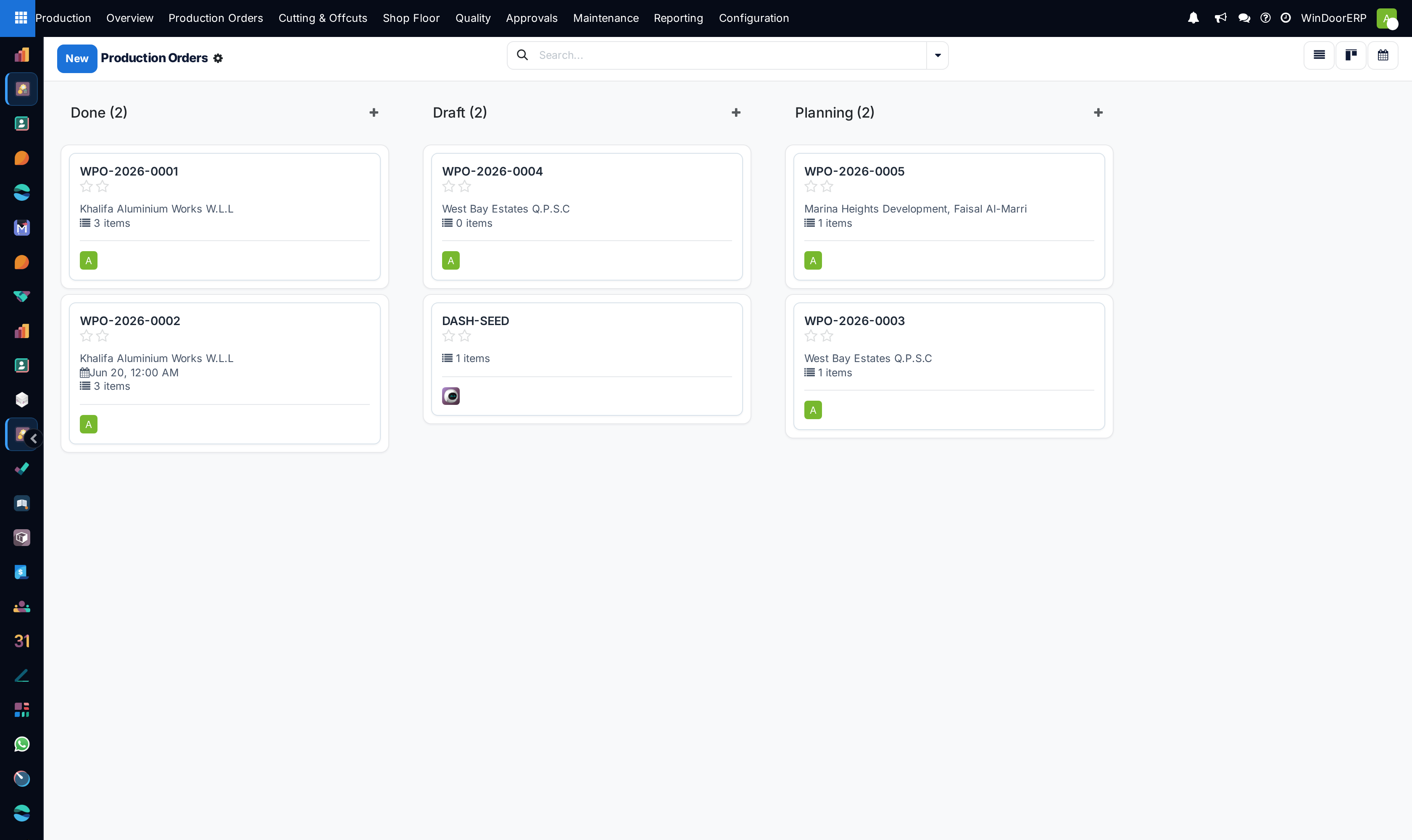
Task: Open the pen sign app in sidebar
Action: pos(21,675)
